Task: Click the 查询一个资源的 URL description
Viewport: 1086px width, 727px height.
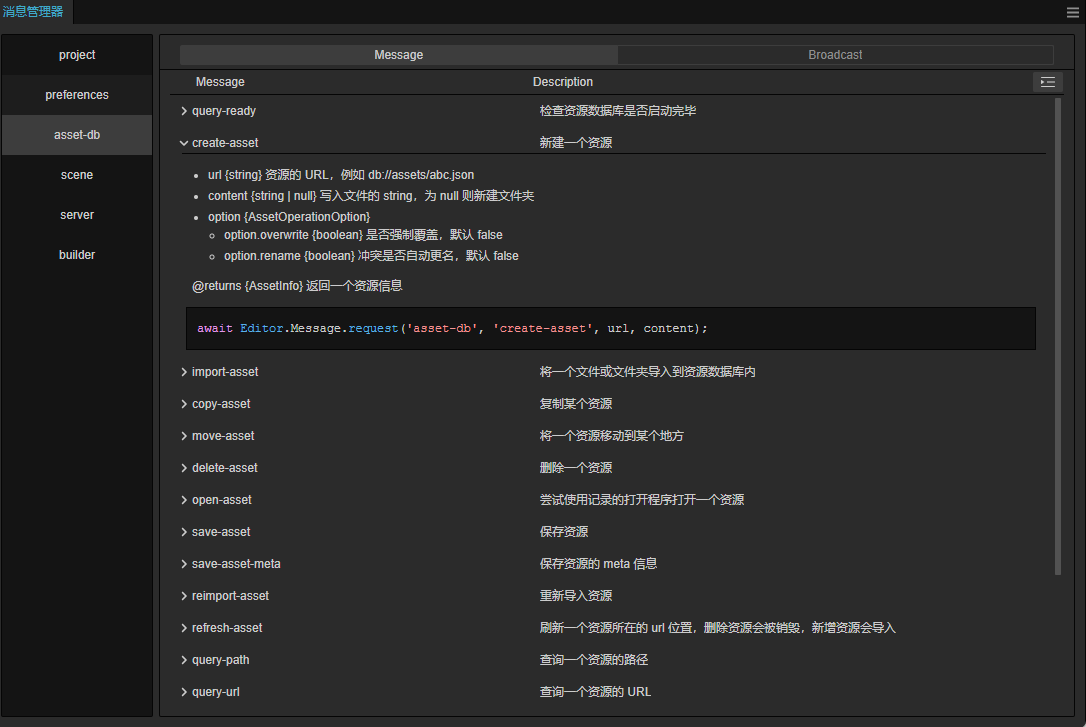Action: 596,692
